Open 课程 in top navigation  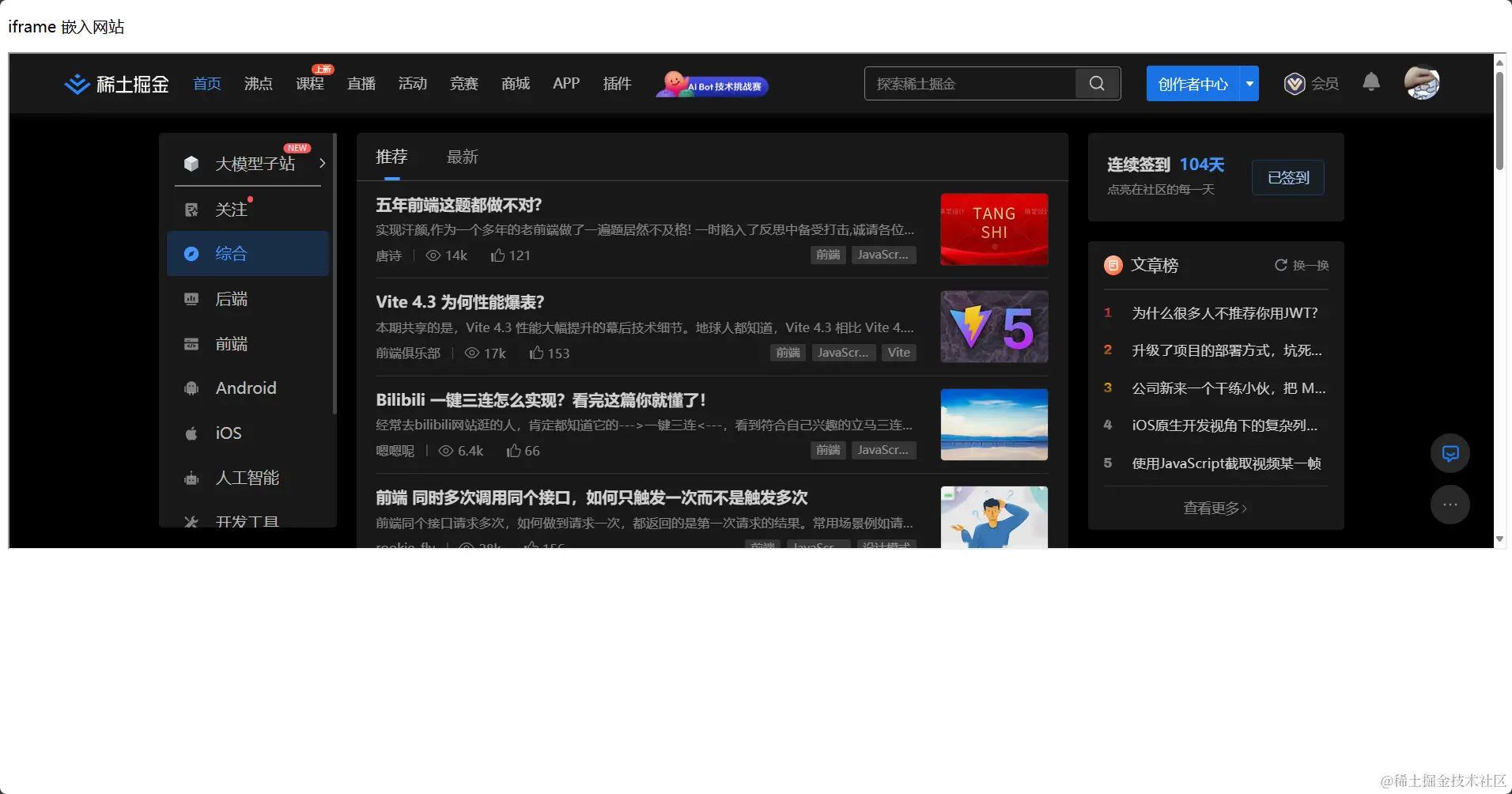coord(310,84)
